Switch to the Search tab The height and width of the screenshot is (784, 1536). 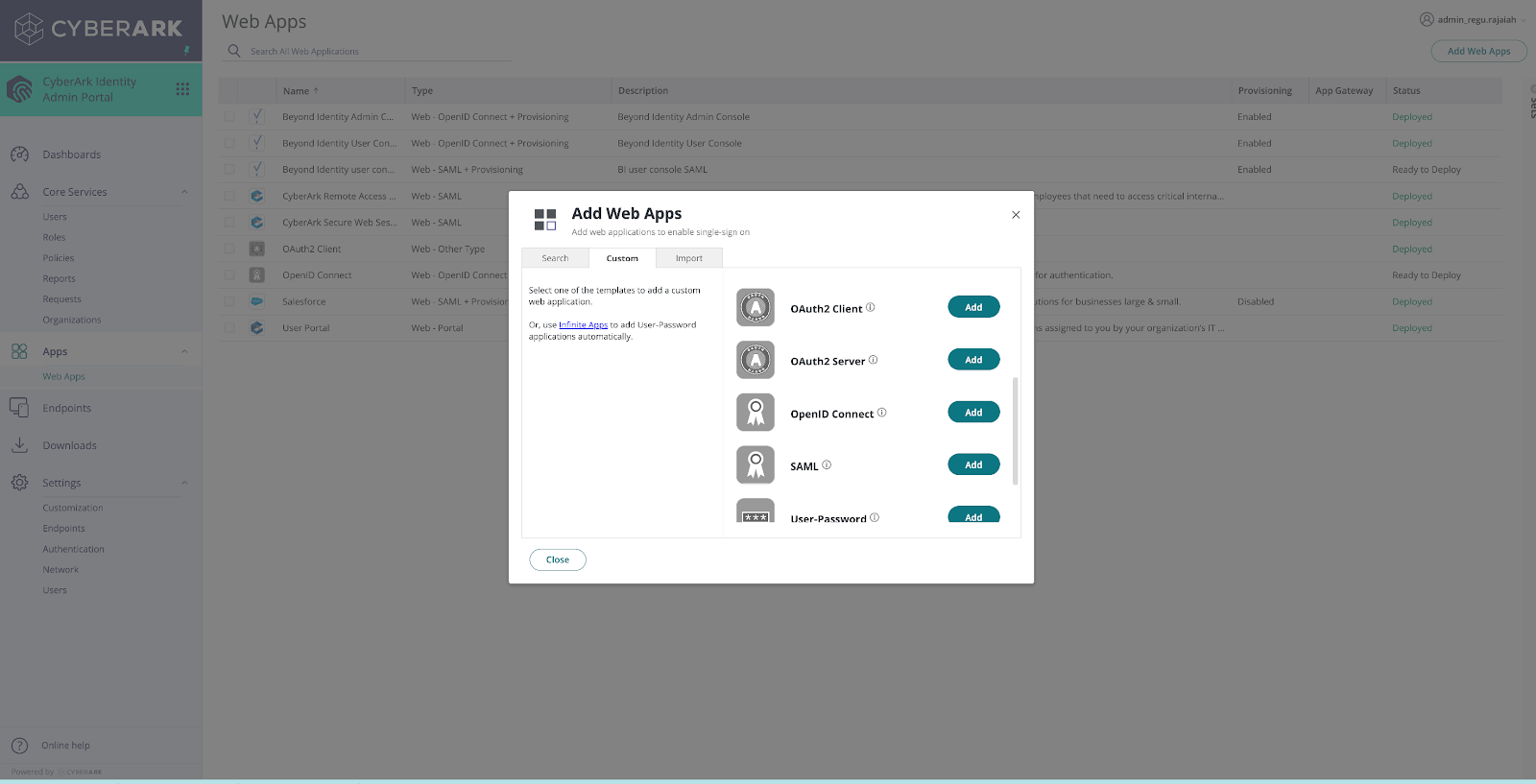pos(555,258)
